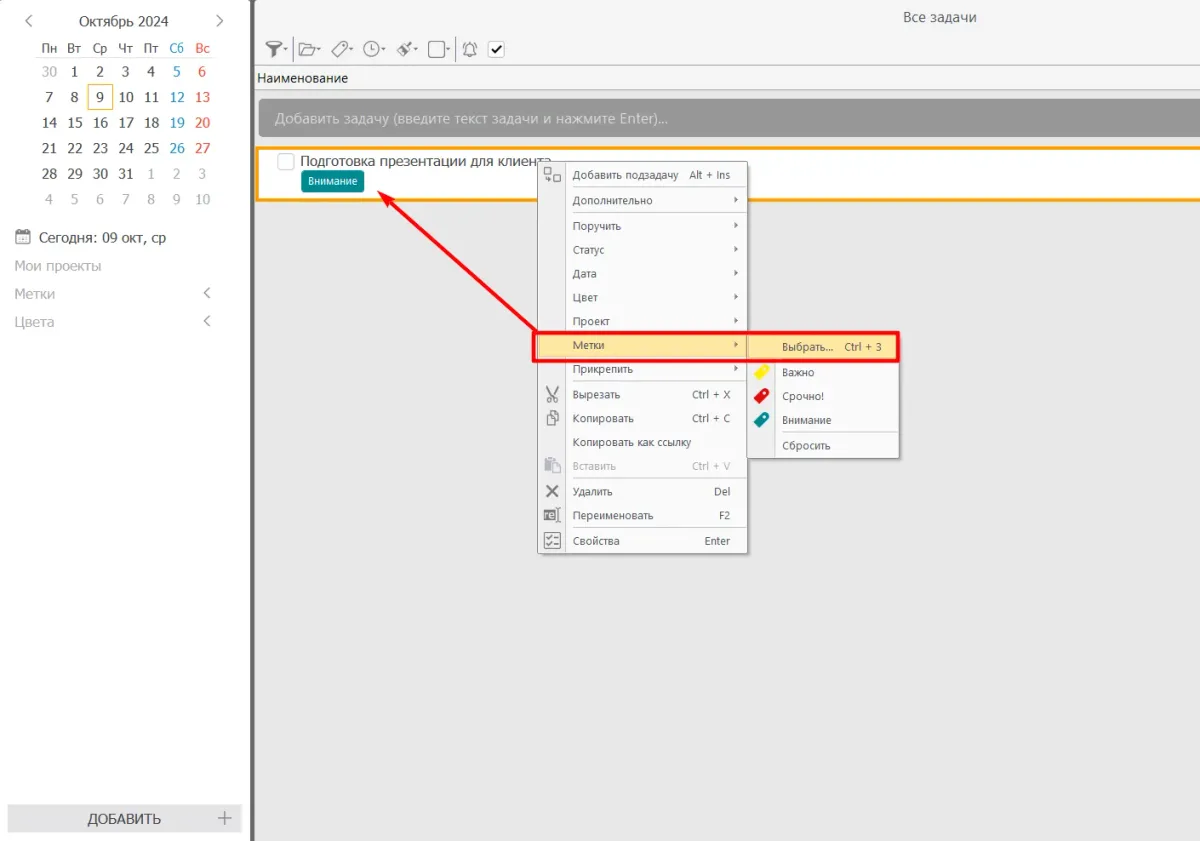
Task: Tick the checkbox of Подготовка презентации task
Action: [x=286, y=162]
